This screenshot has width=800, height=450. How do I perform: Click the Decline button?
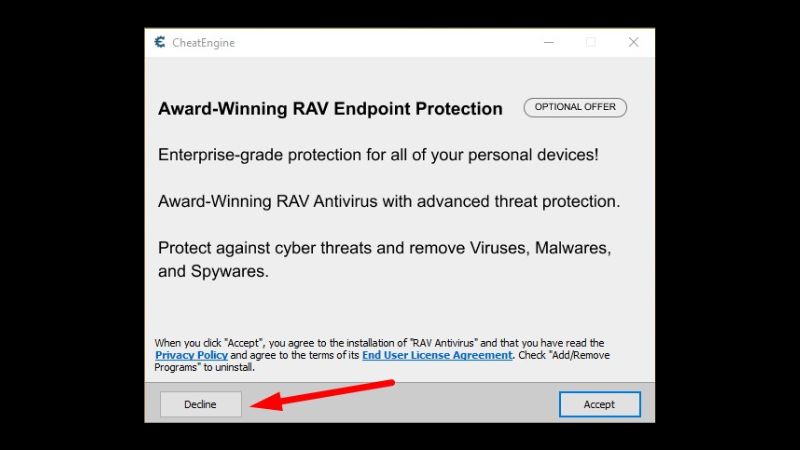coord(201,404)
